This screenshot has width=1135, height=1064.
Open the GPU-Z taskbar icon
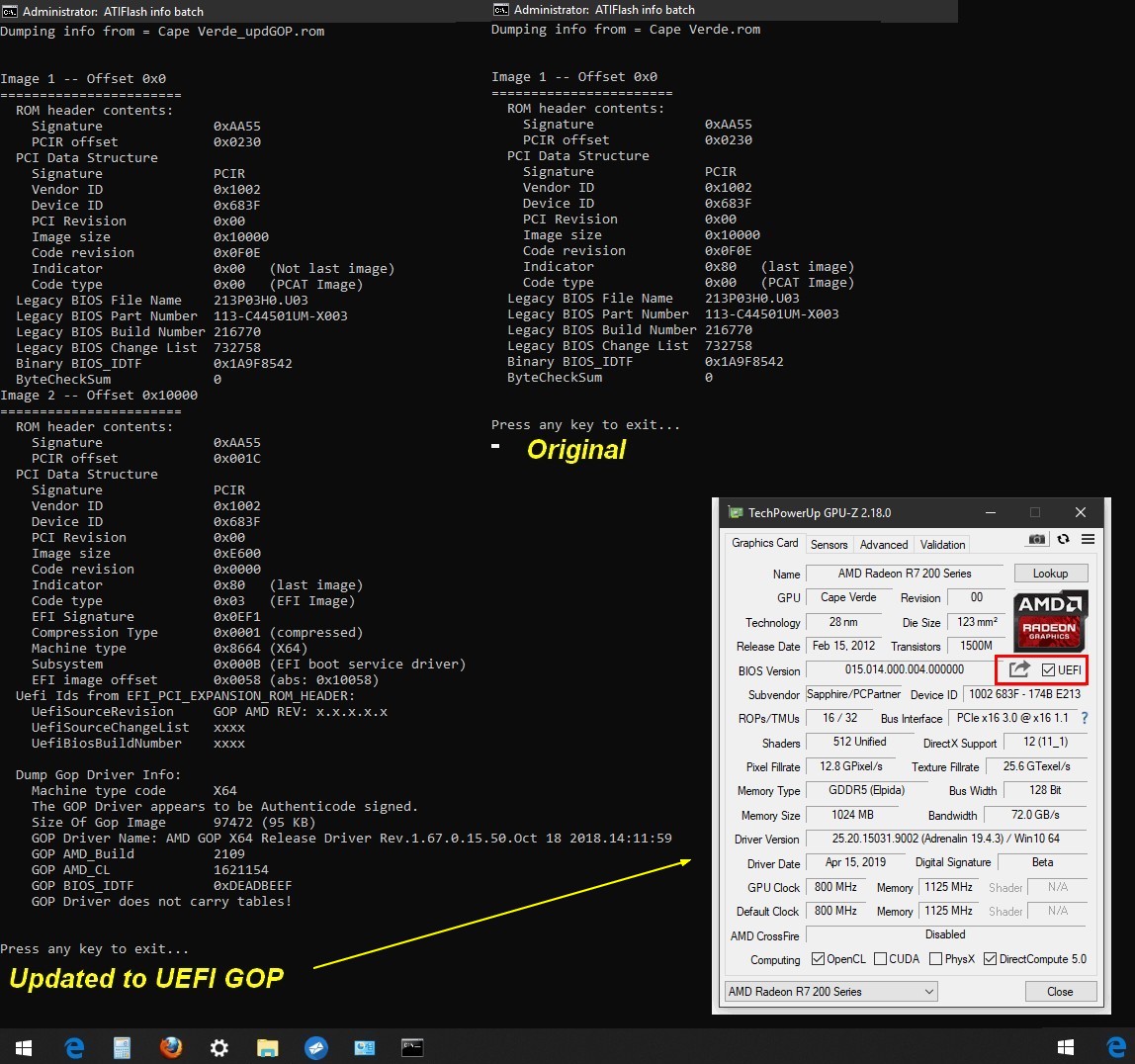[x=364, y=1047]
